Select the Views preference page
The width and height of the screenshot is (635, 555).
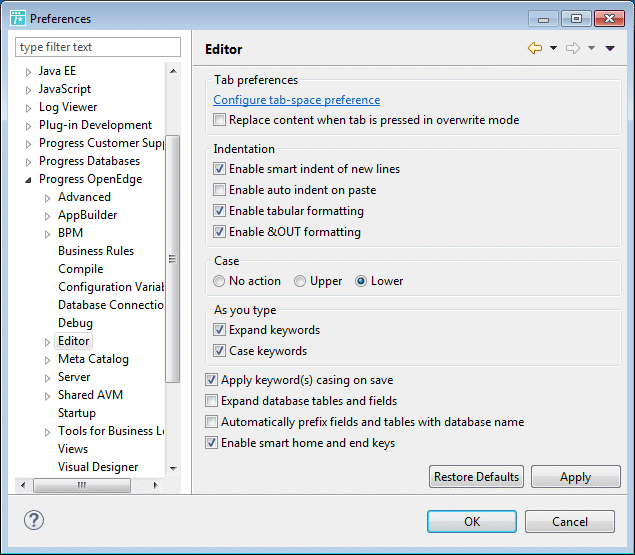coord(73,449)
